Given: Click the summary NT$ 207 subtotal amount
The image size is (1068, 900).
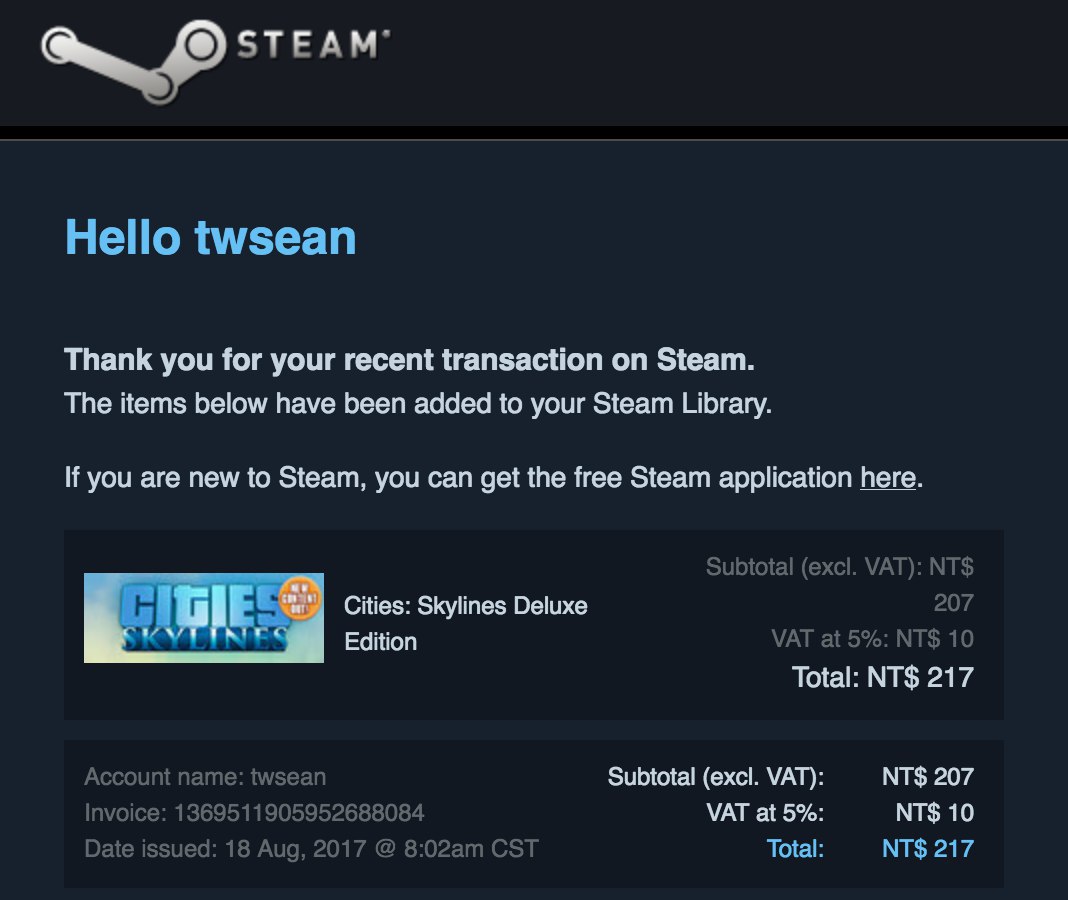Looking at the screenshot, I should pos(928,777).
